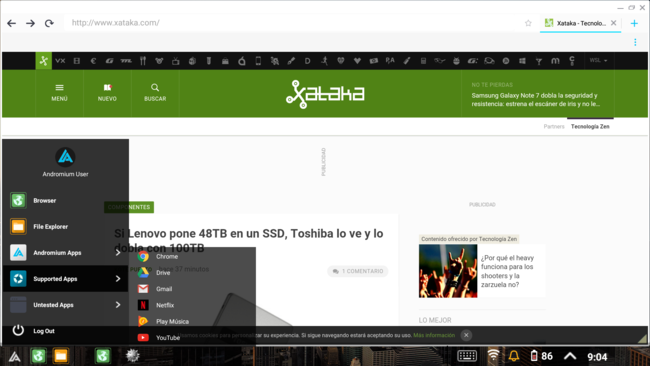Close the Xataka browser tab
The width and height of the screenshot is (650, 366).
click(x=614, y=23)
